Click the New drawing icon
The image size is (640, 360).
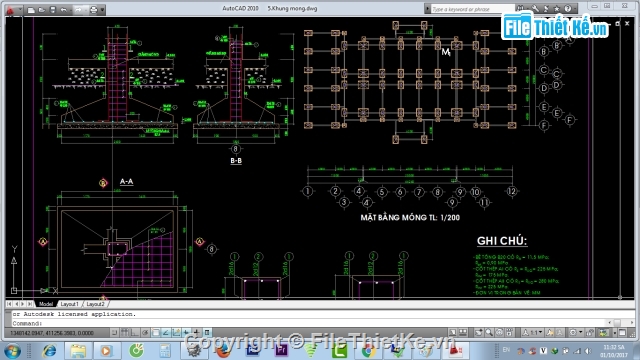click(31, 9)
